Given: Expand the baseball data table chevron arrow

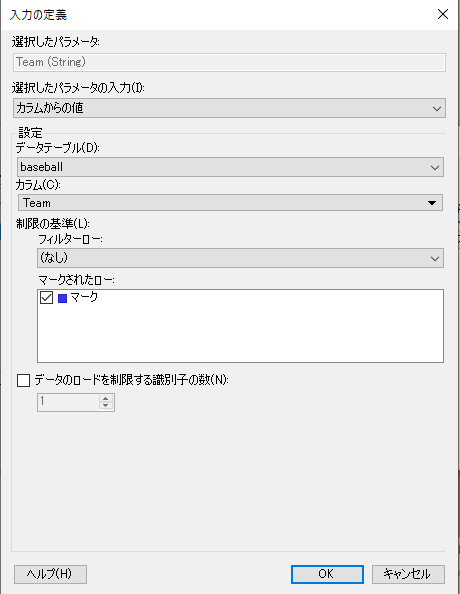Looking at the screenshot, I should 435,167.
